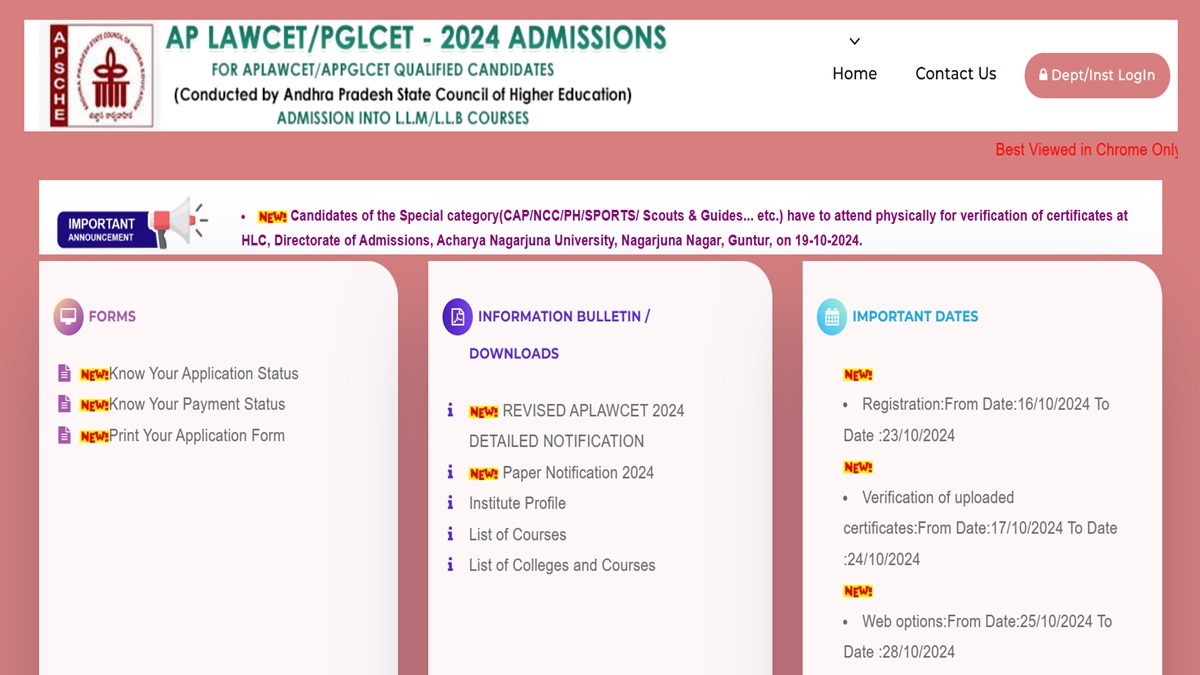Screen dimensions: 1200x675
Task: Click the Admission into L.L.M/L.L.B Courses text
Action: pos(403,118)
